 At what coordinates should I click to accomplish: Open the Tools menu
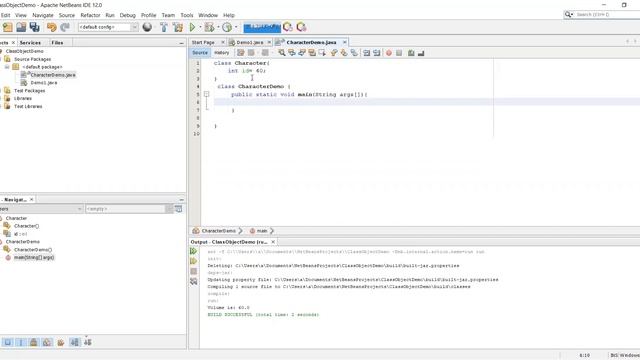[x=187, y=15]
